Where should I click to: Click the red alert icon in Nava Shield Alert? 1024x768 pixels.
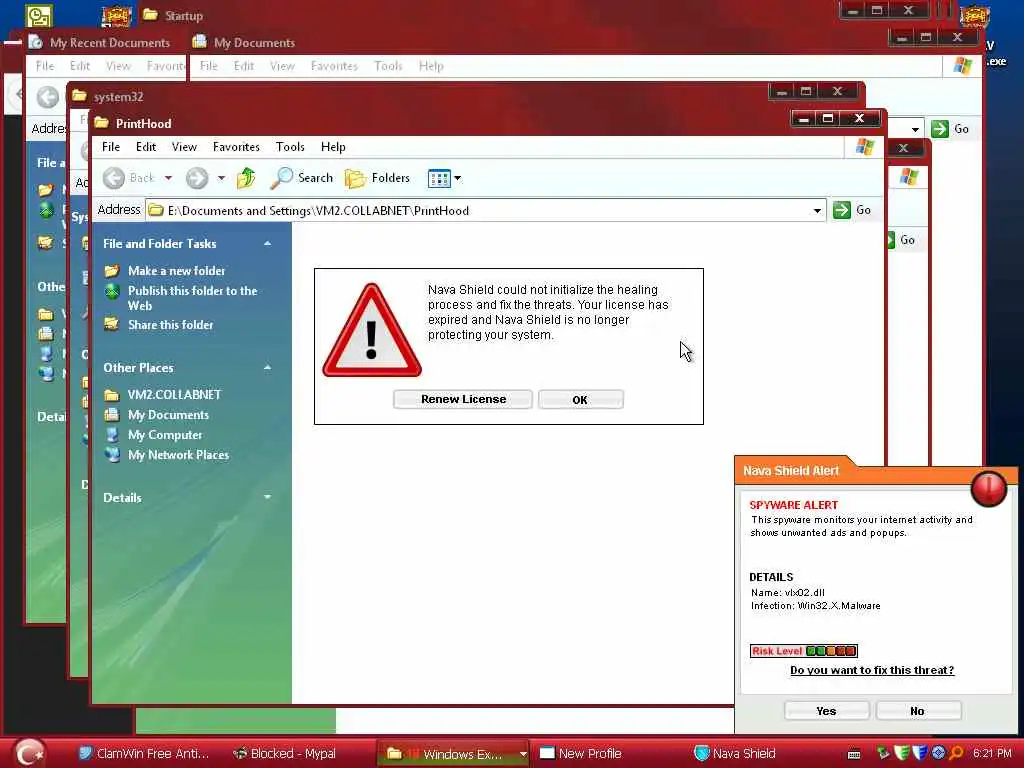coord(989,488)
